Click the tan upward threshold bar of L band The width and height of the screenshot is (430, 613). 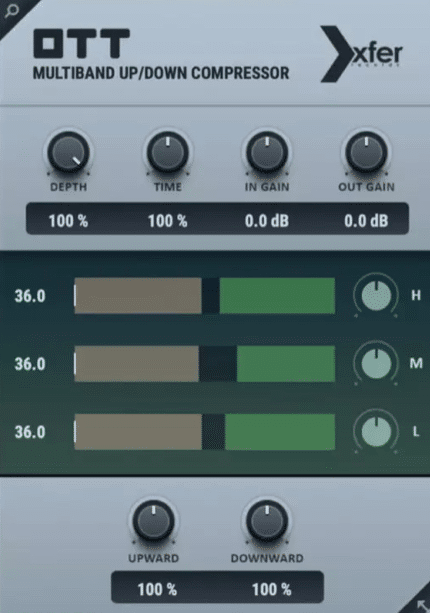[x=138, y=432]
